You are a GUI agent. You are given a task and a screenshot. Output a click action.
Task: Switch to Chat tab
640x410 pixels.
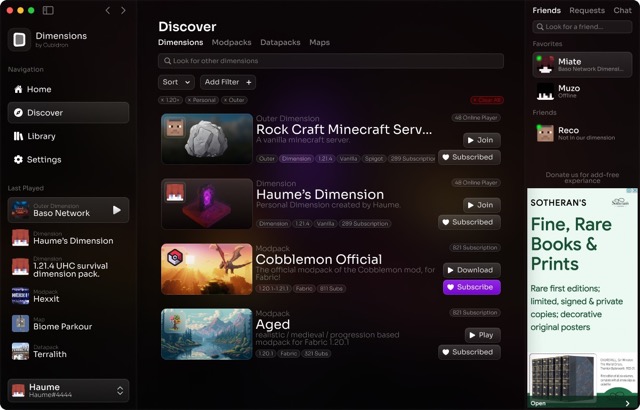click(x=622, y=11)
